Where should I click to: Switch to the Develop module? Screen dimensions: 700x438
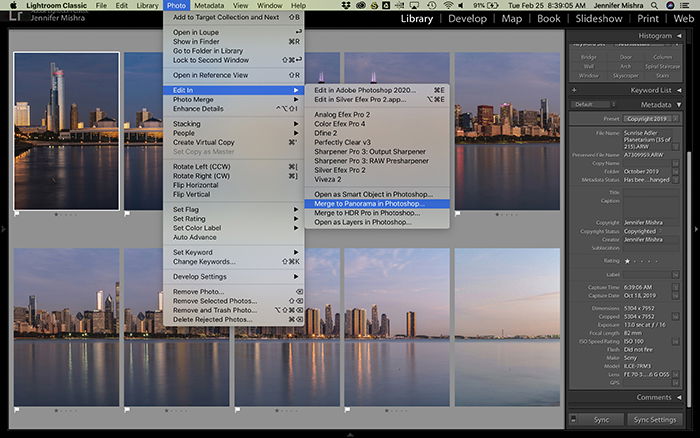pyautogui.click(x=467, y=19)
